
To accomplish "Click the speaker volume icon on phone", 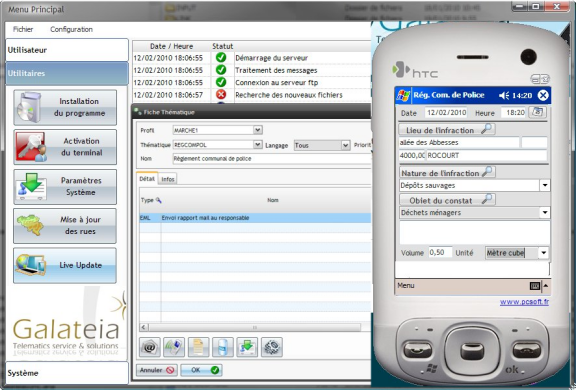I will tap(504, 96).
